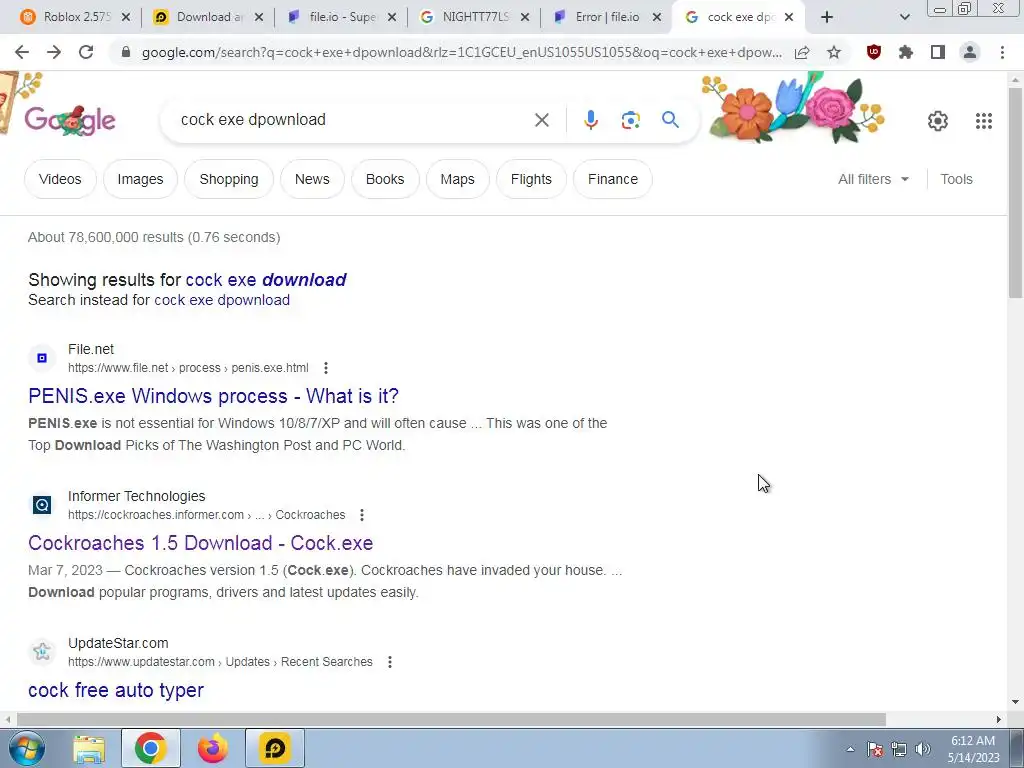1024x768 pixels.
Task: Submit the search with the magnifier icon
Action: pyautogui.click(x=670, y=120)
